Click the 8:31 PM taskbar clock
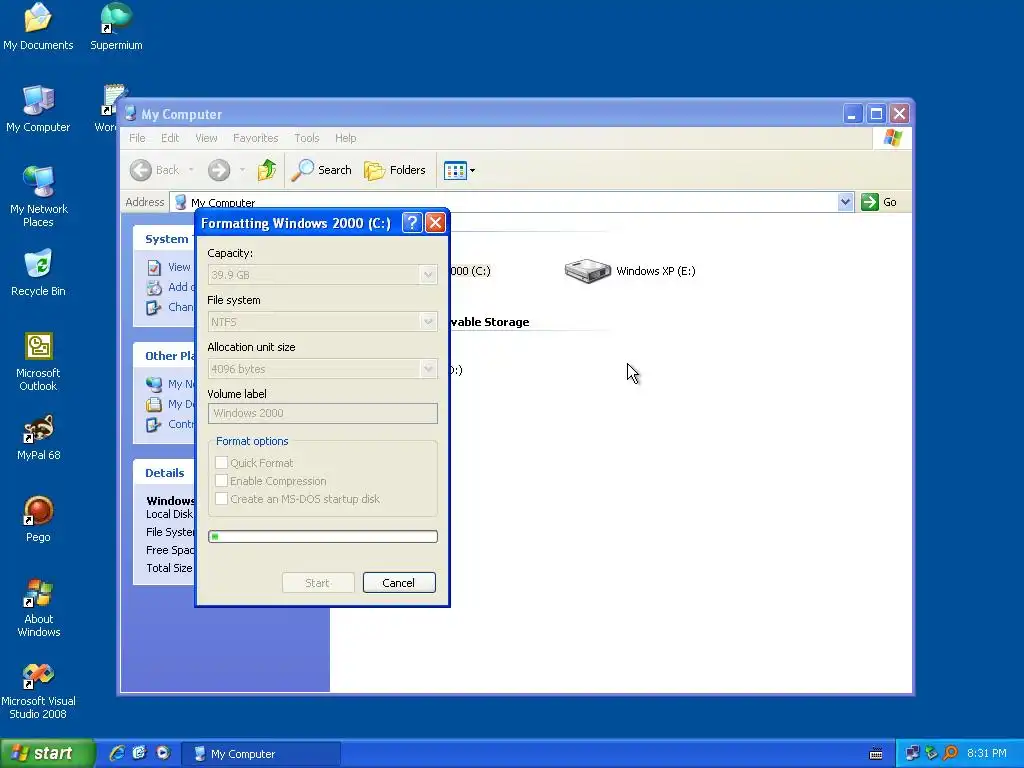 987,754
